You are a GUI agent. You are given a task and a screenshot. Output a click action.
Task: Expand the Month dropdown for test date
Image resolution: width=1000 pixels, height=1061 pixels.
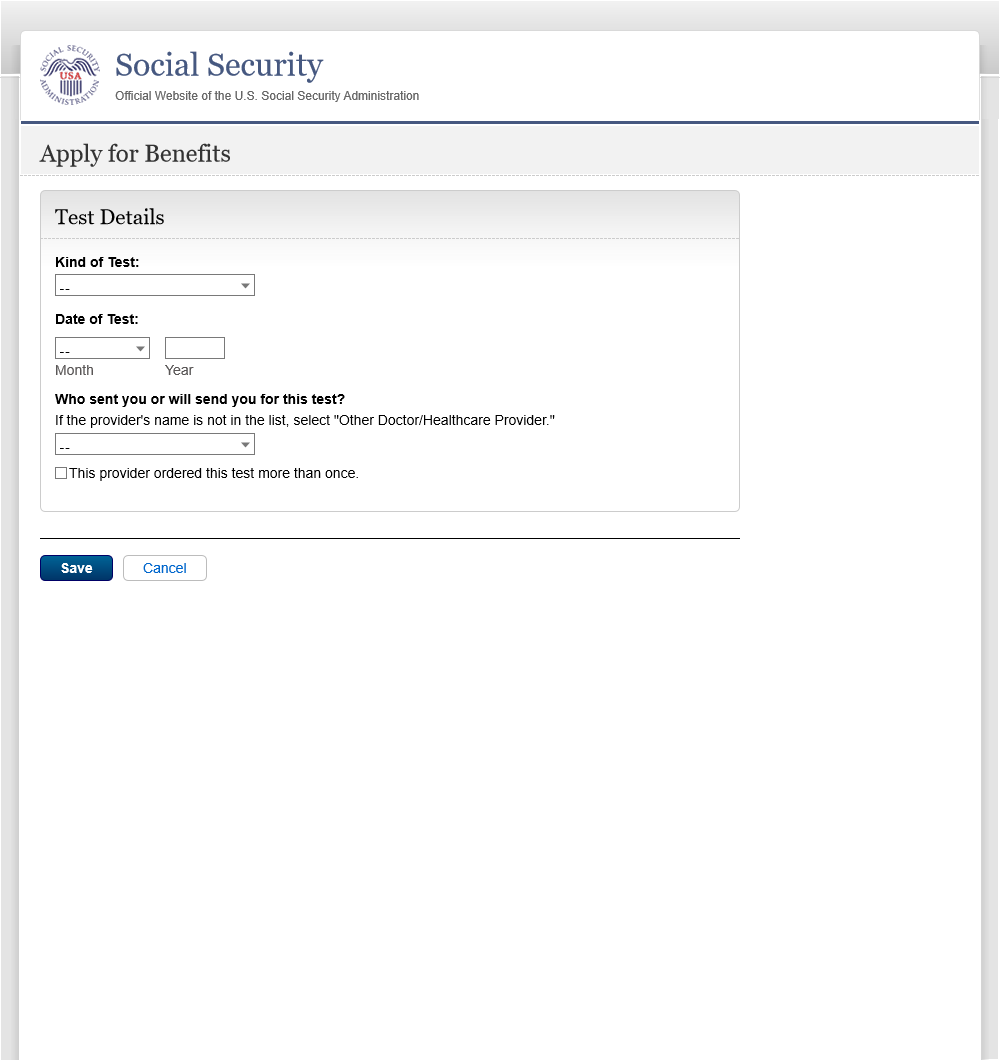point(102,349)
